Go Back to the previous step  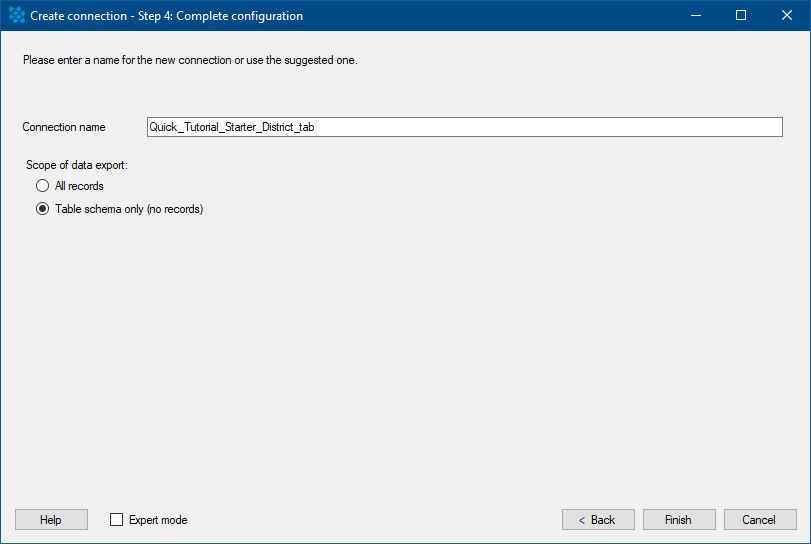tap(598, 520)
